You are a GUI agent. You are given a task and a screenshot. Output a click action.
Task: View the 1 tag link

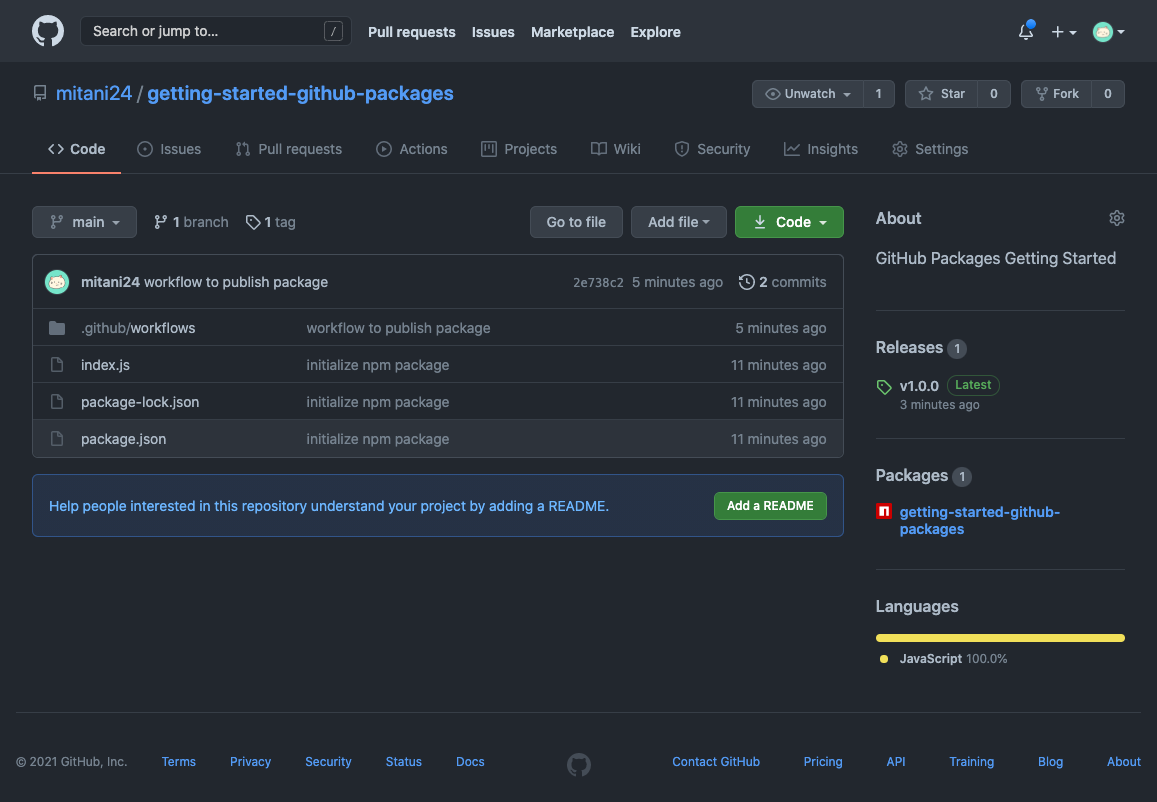(271, 222)
